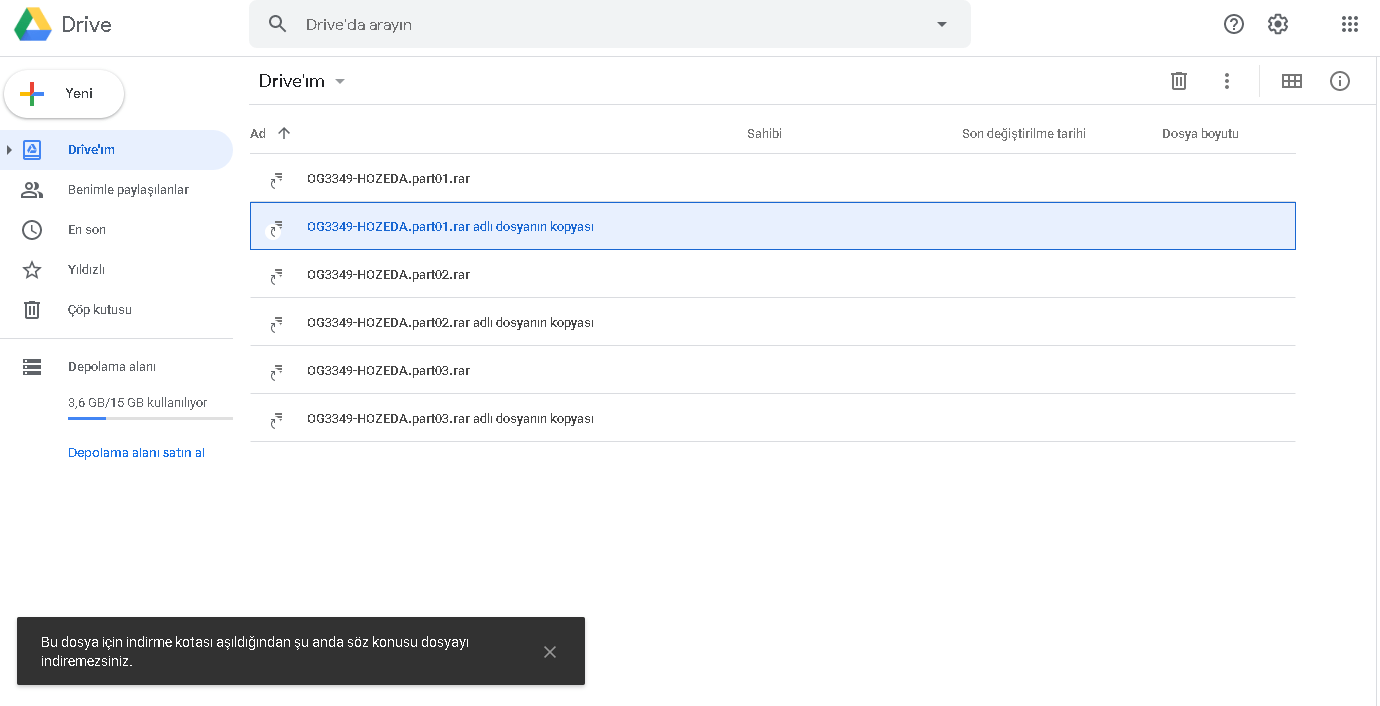Dismiss the download quota notification
The width and height of the screenshot is (1380, 706).
pyautogui.click(x=550, y=652)
